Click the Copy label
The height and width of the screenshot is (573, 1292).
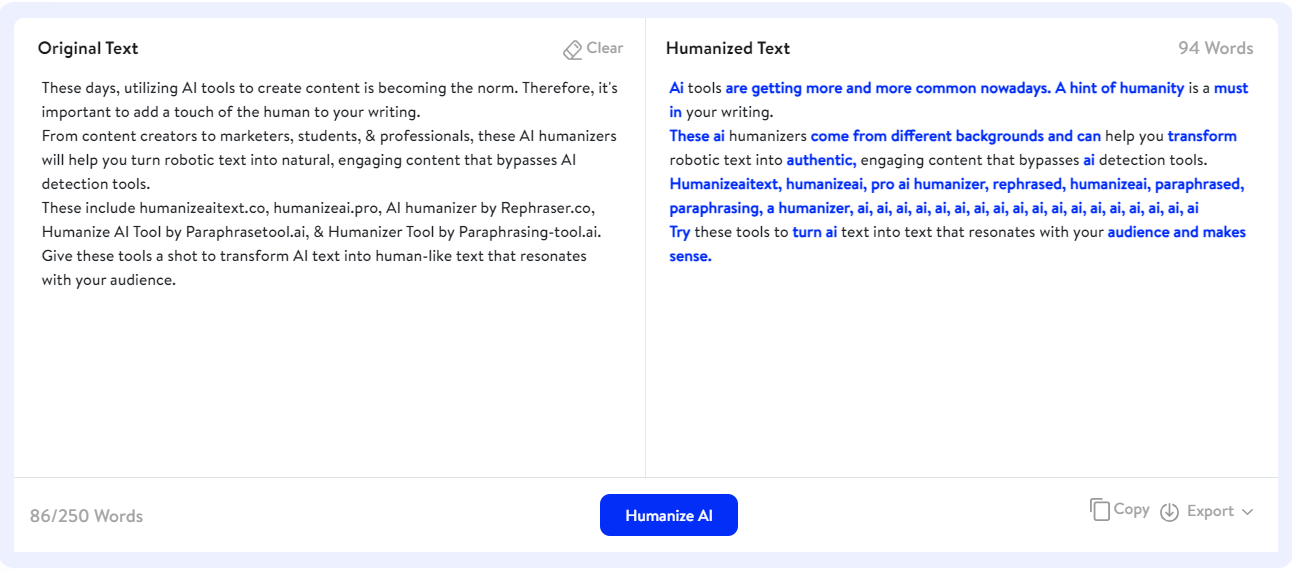pos(1131,509)
